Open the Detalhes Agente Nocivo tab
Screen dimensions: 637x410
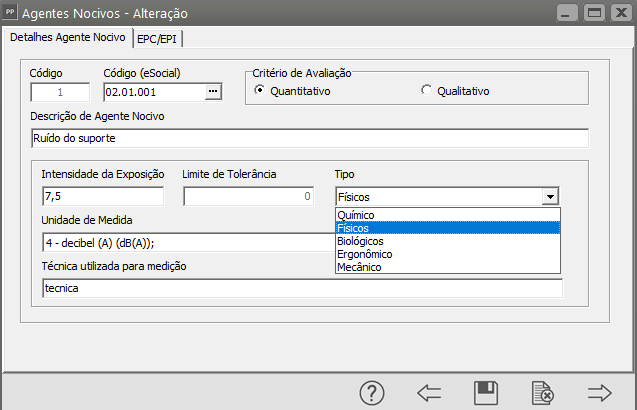tap(66, 37)
